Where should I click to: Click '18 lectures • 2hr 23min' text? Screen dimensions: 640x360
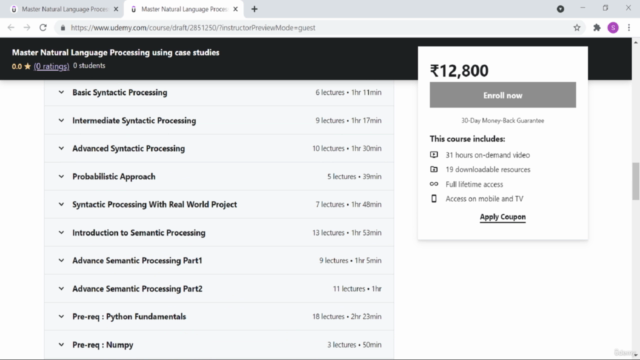pos(347,317)
